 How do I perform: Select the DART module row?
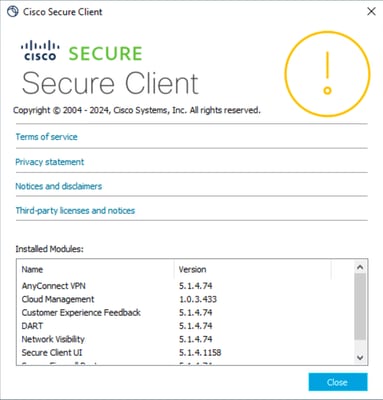tap(185, 326)
